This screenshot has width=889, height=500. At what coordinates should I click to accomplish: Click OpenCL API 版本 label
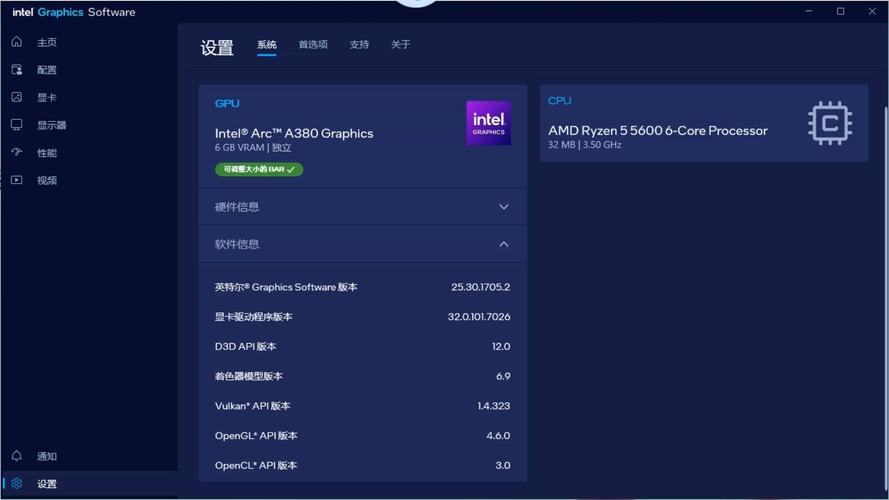click(256, 465)
